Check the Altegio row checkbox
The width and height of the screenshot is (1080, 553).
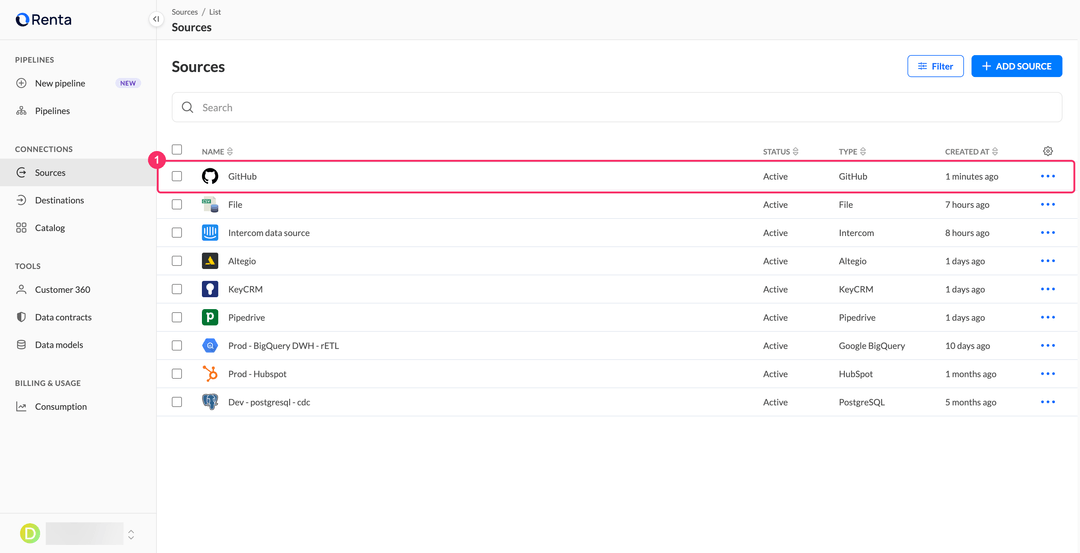(177, 261)
